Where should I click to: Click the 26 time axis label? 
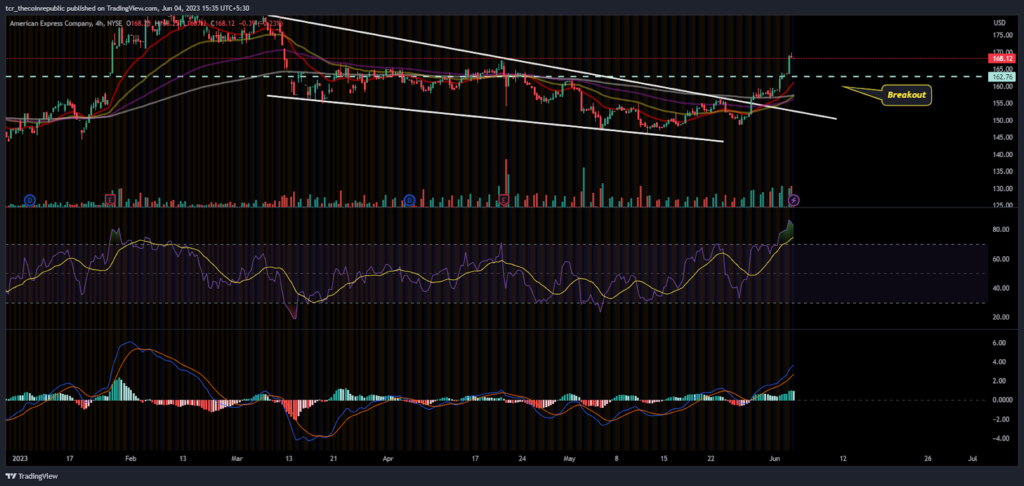coord(928,460)
